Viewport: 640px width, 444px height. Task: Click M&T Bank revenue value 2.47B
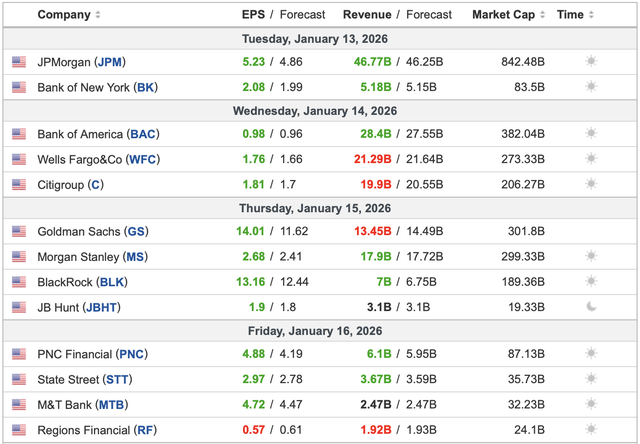[x=376, y=404]
